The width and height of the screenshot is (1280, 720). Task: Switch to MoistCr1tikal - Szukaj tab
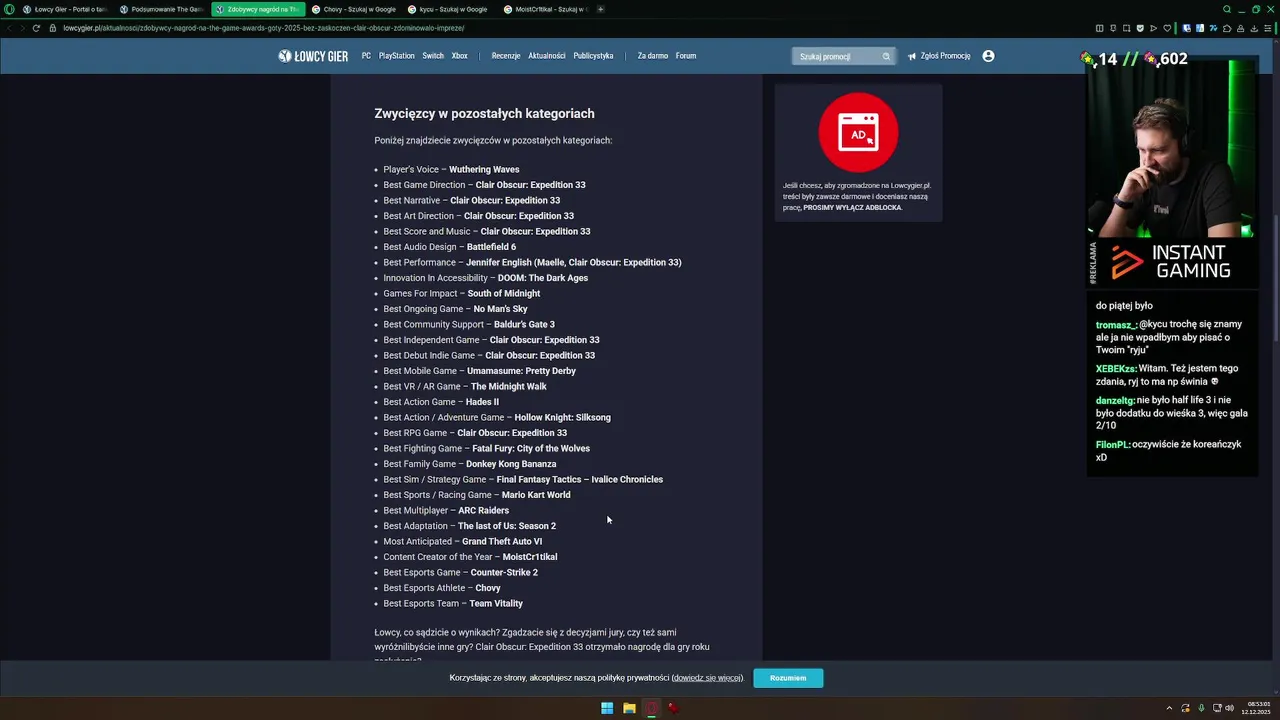click(545, 9)
